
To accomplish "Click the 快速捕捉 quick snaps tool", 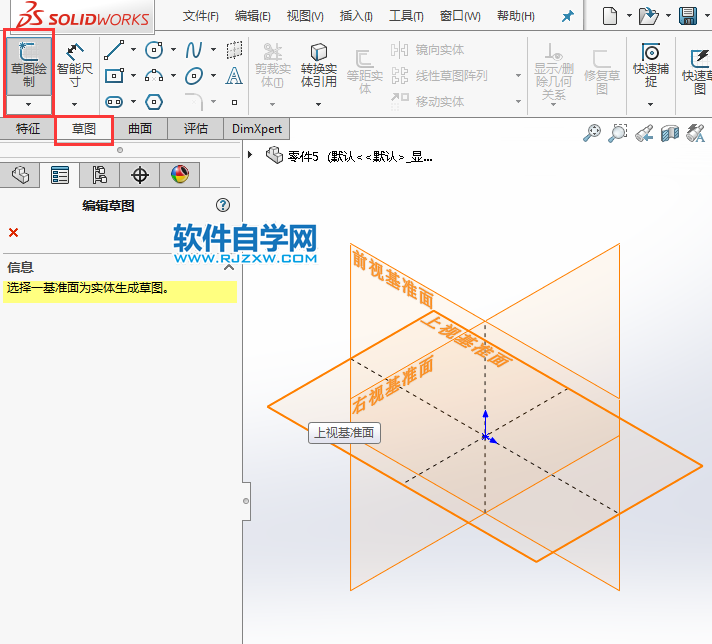I will tap(651, 66).
